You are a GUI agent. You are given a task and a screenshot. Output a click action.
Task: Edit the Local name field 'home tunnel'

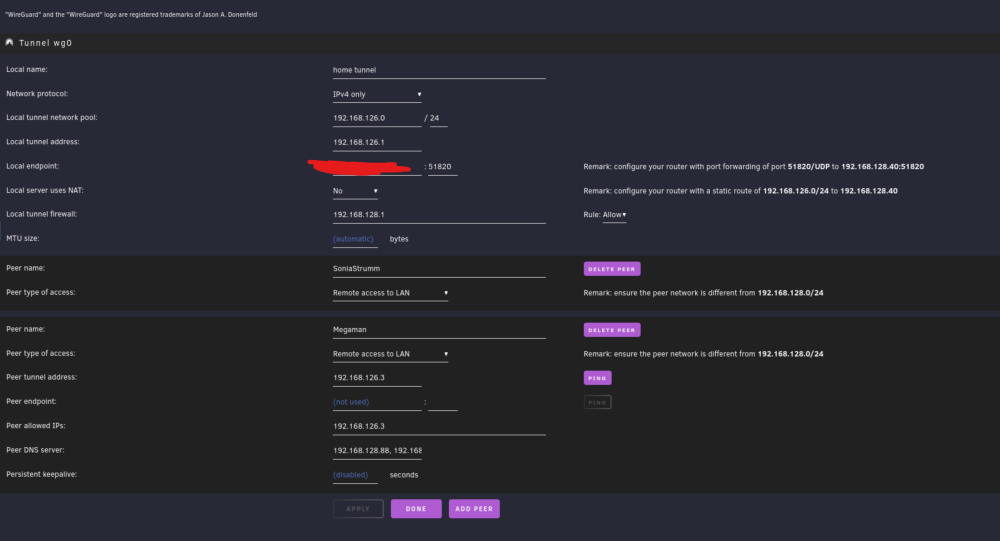tap(439, 70)
